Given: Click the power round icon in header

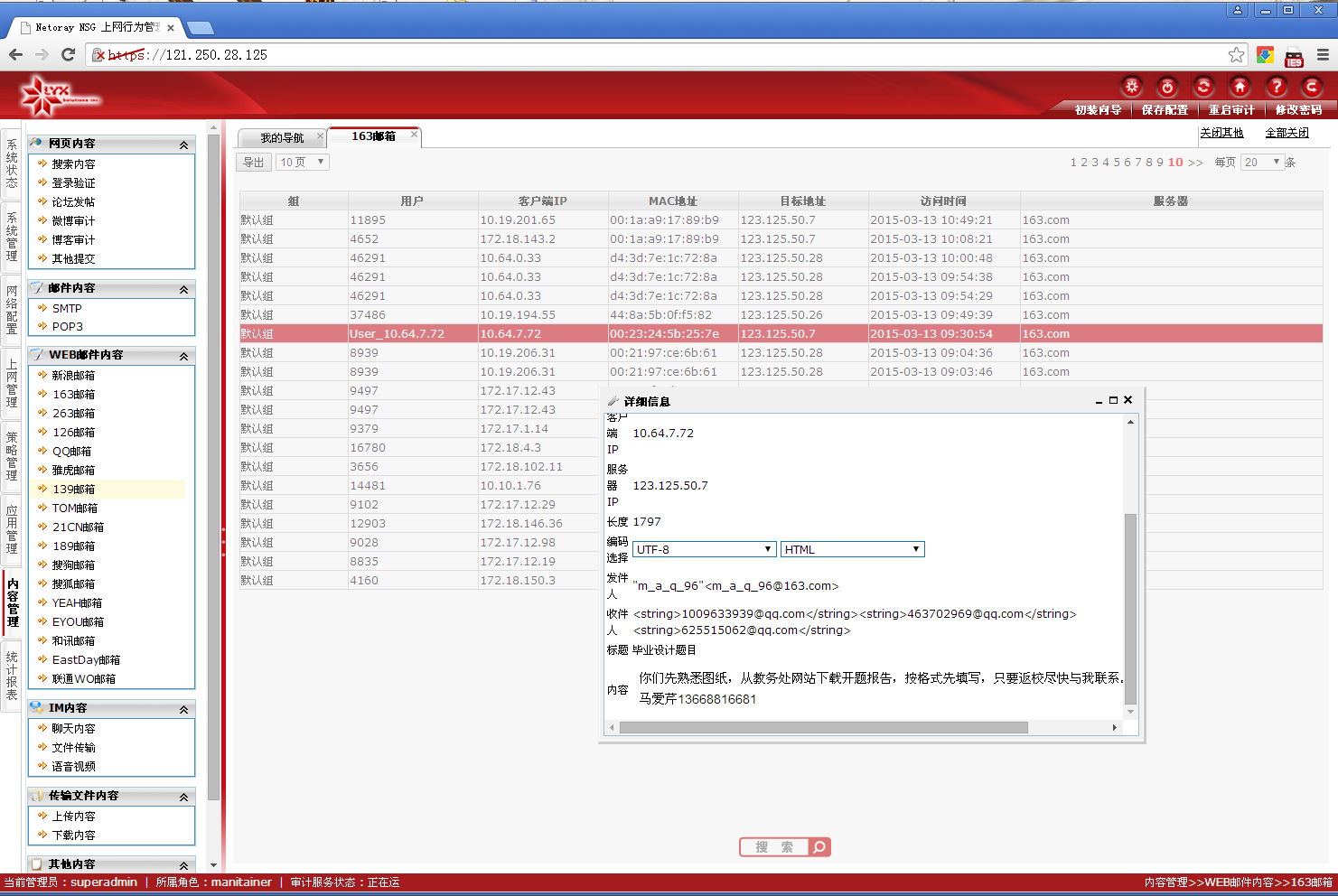Looking at the screenshot, I should 1167,87.
